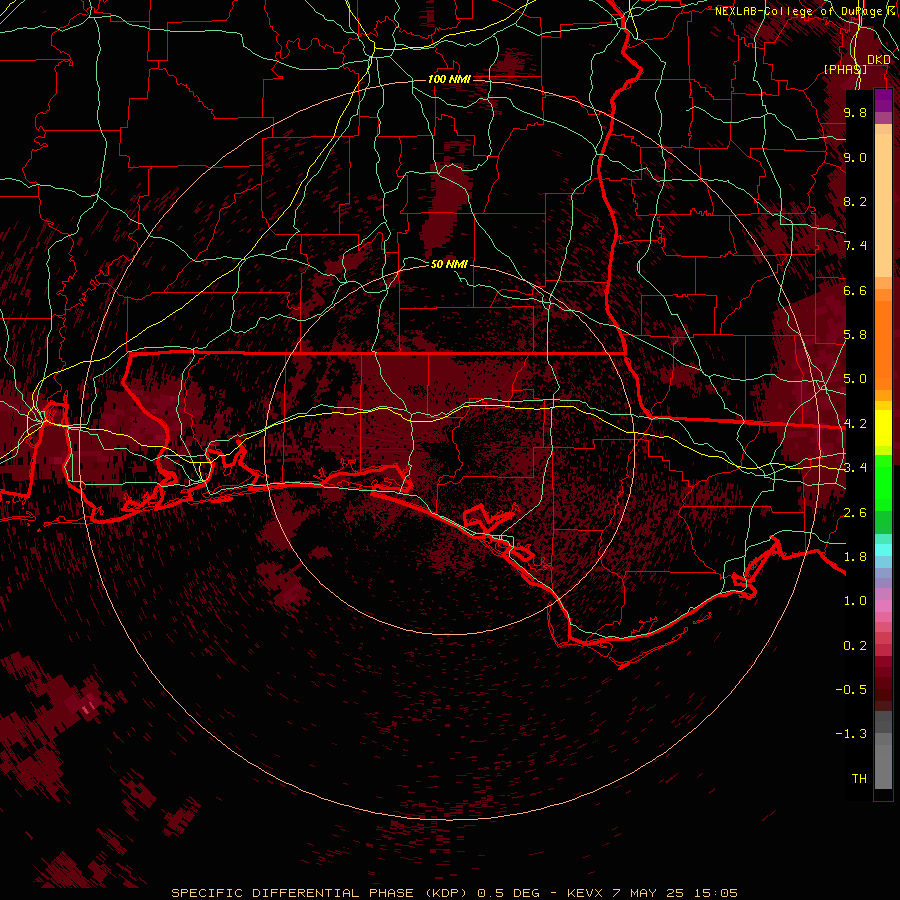Click the bright green swatch in the color bar
This screenshot has height=900, width=900.
[x=883, y=482]
